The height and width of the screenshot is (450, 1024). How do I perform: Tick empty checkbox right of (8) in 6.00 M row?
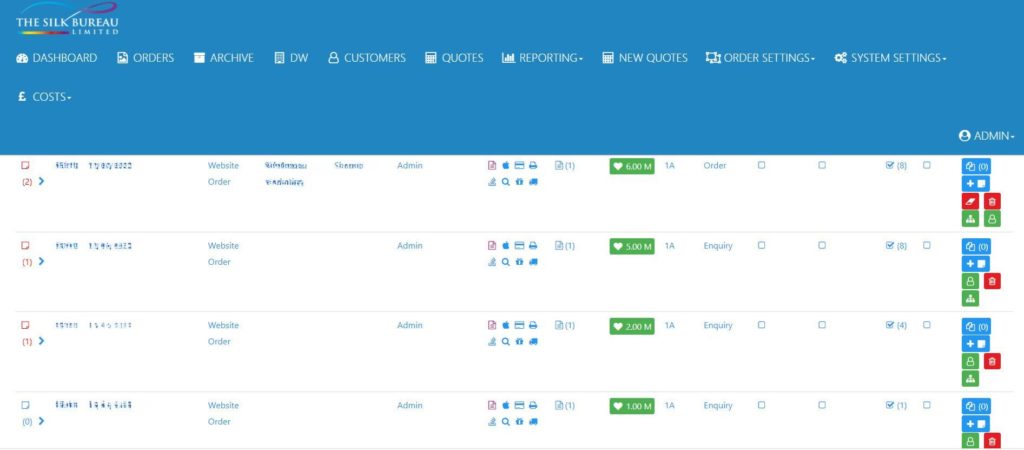click(x=927, y=165)
